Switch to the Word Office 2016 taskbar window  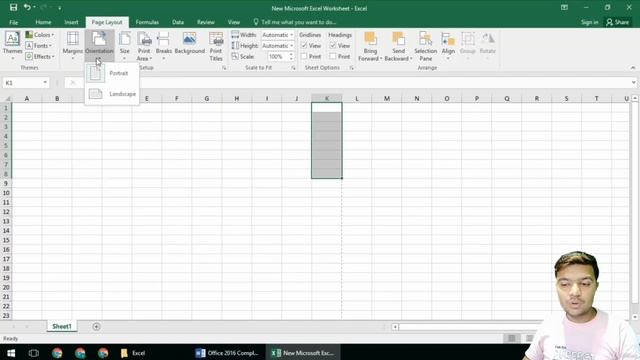(227, 353)
